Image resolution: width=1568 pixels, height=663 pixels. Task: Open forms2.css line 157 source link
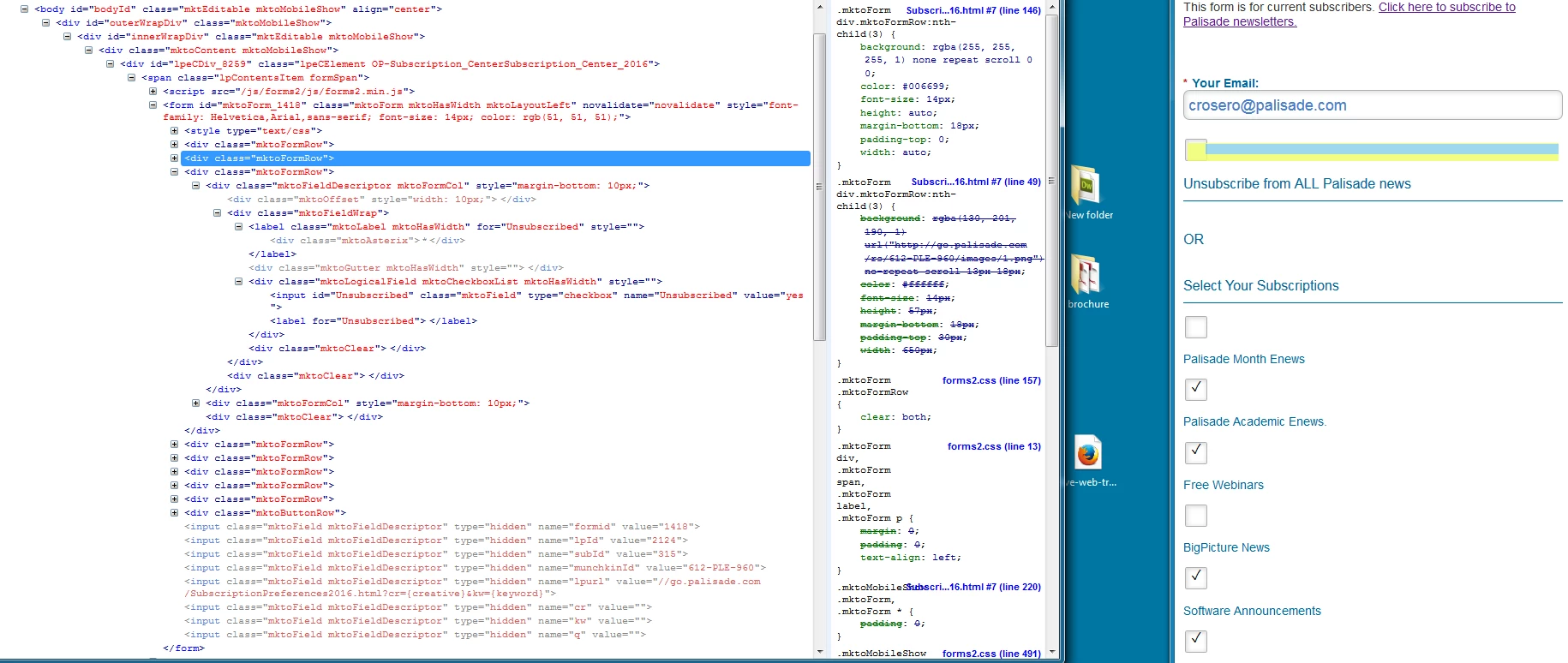[x=991, y=380]
